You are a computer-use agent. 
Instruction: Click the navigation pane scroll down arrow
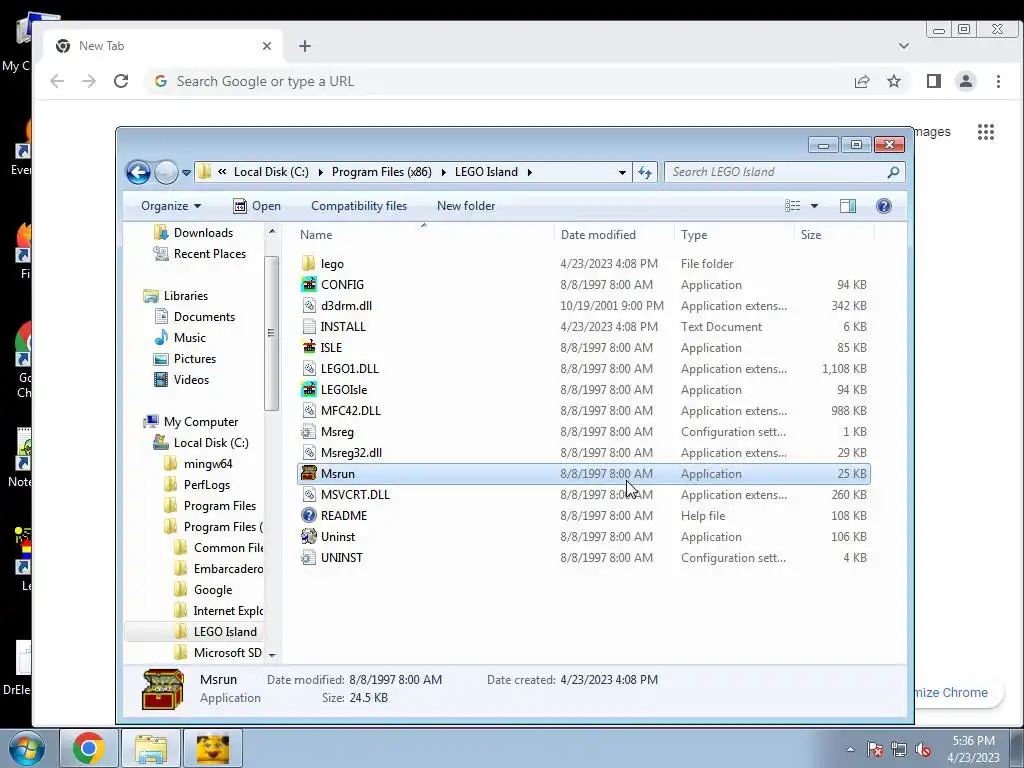[x=272, y=655]
